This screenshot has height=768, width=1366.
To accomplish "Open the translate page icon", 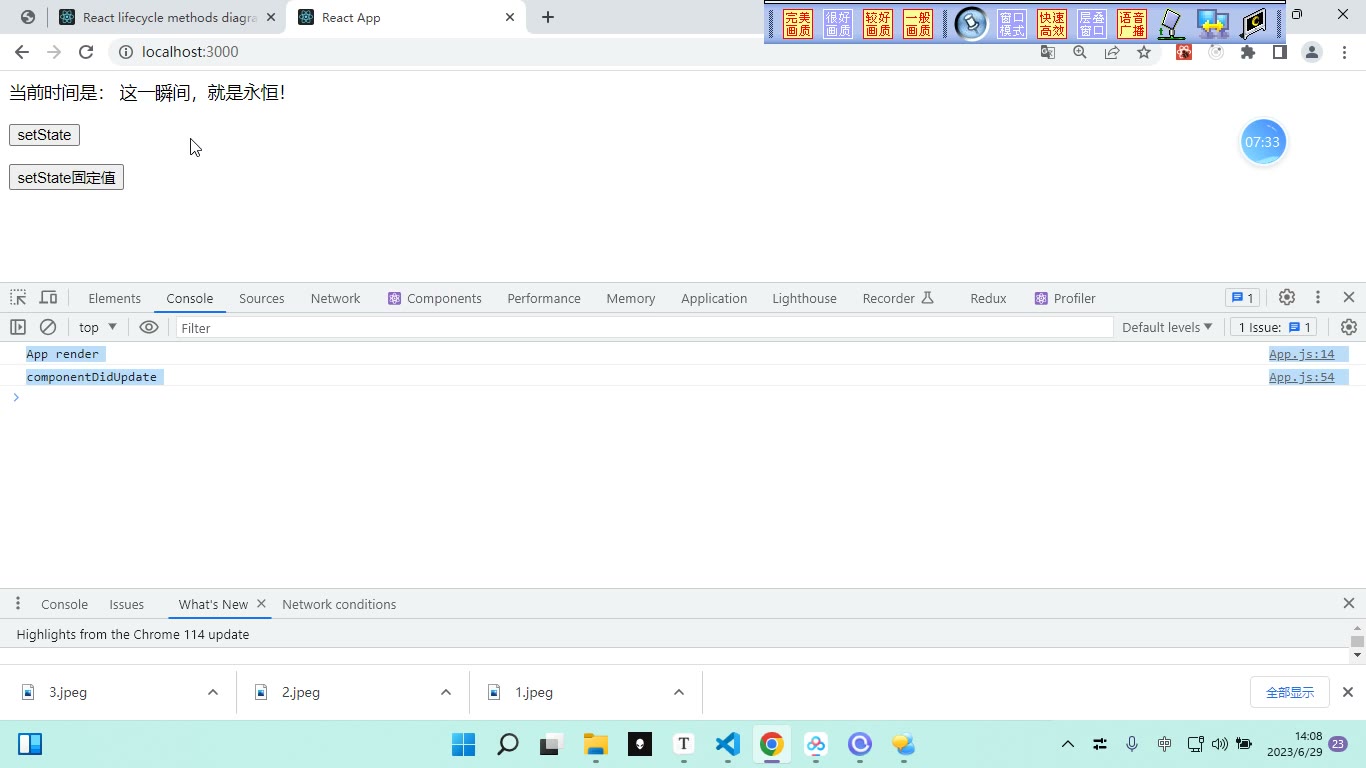I will tap(1048, 52).
